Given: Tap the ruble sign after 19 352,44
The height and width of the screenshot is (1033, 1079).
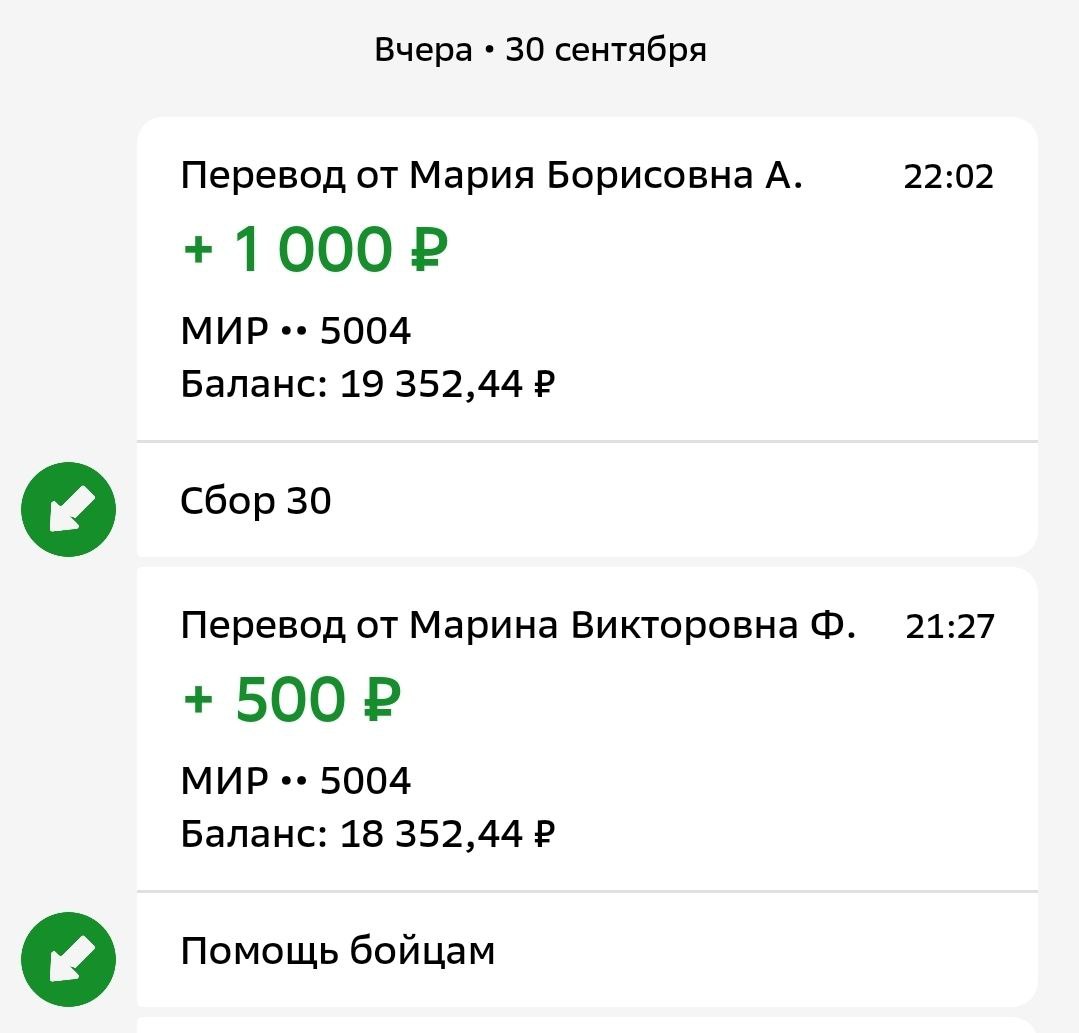Looking at the screenshot, I should coord(545,384).
